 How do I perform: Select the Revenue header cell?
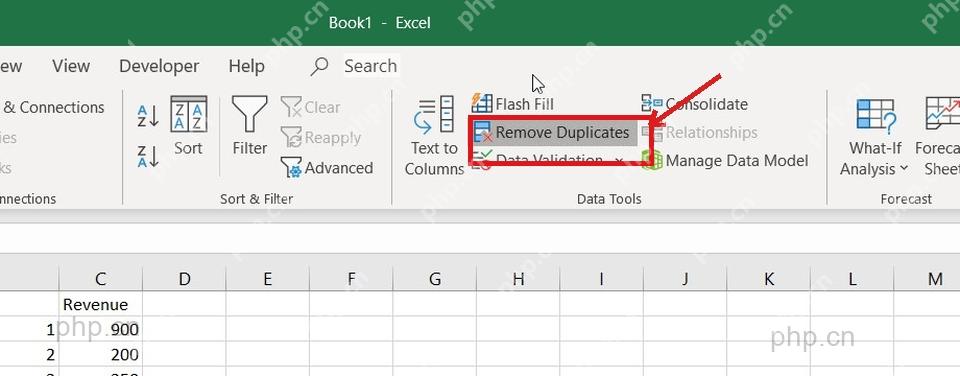[x=100, y=304]
